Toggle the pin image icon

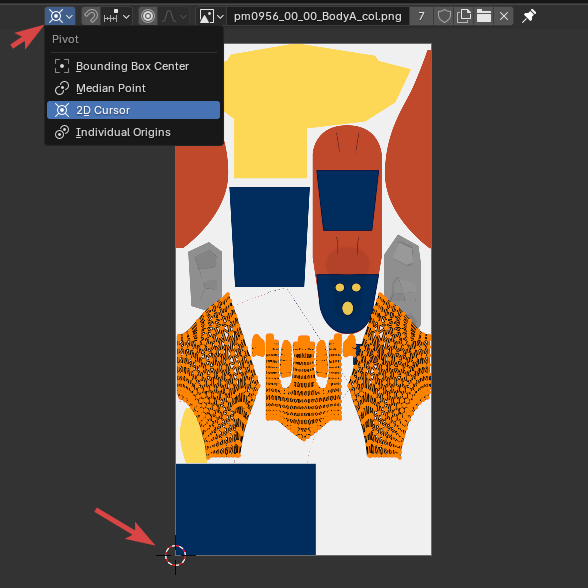[x=529, y=16]
